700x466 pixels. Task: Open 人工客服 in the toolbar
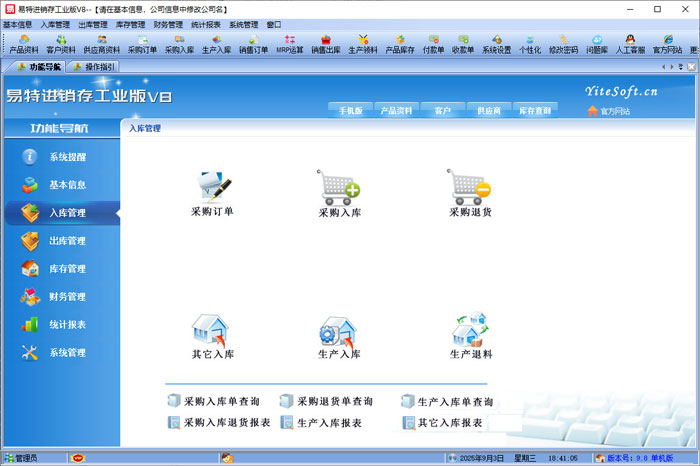click(x=630, y=44)
